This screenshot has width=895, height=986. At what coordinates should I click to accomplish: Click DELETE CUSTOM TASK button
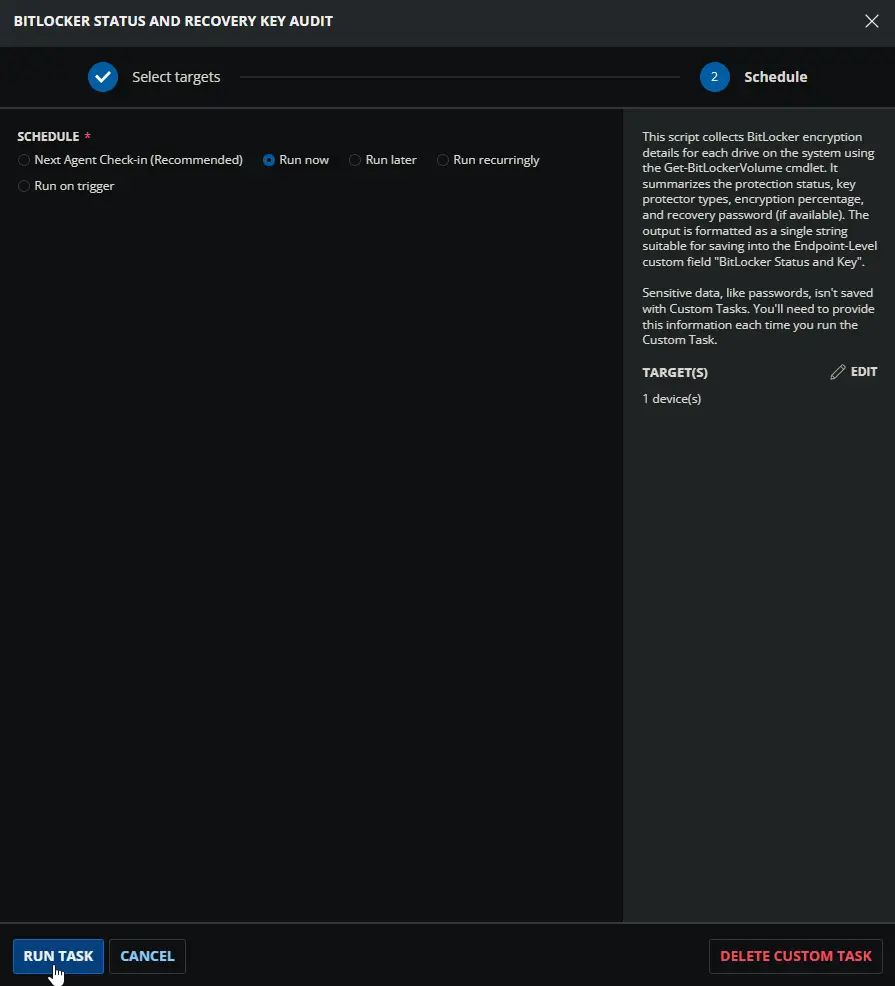[796, 956]
